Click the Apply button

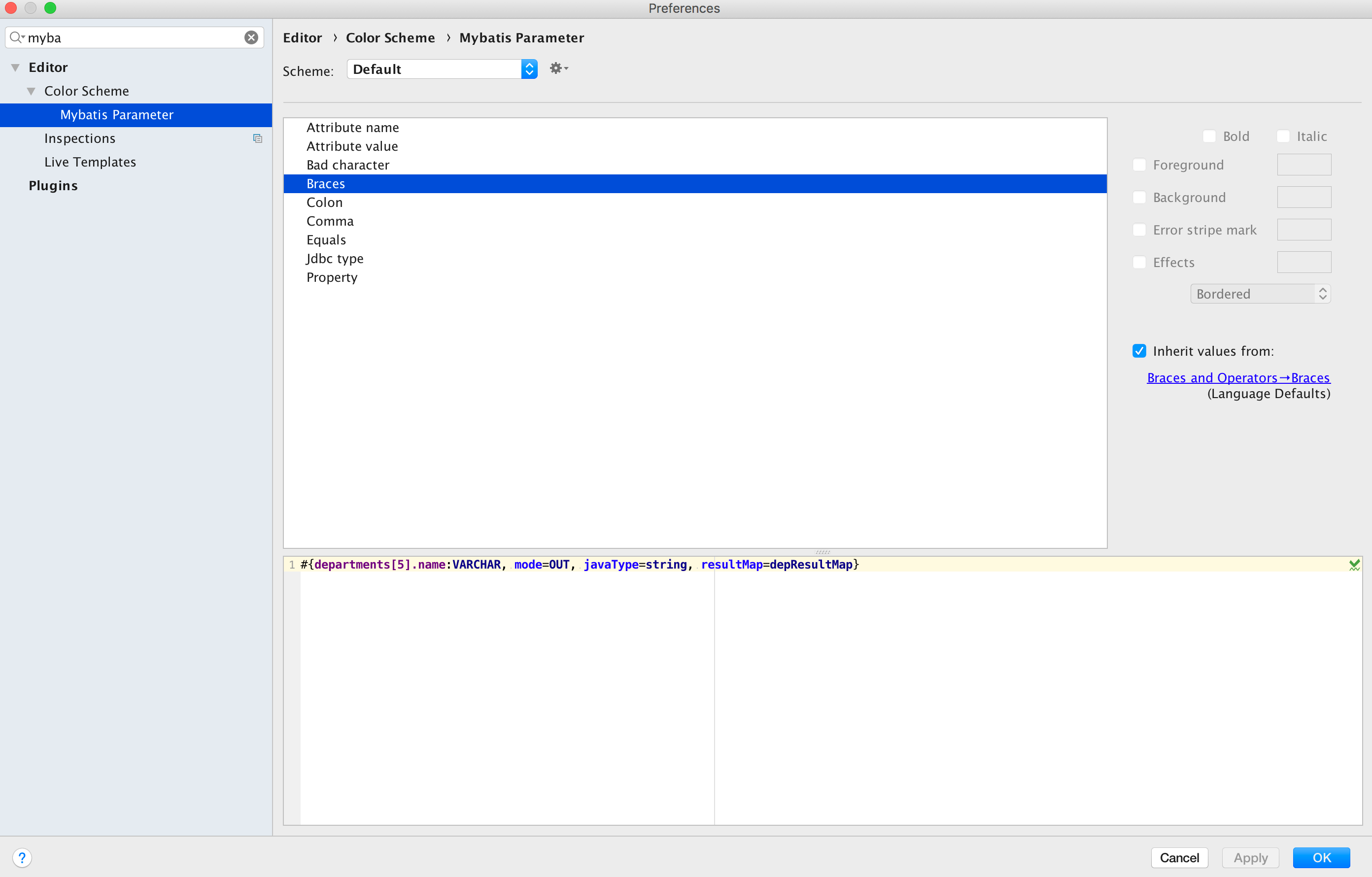pyautogui.click(x=1250, y=858)
